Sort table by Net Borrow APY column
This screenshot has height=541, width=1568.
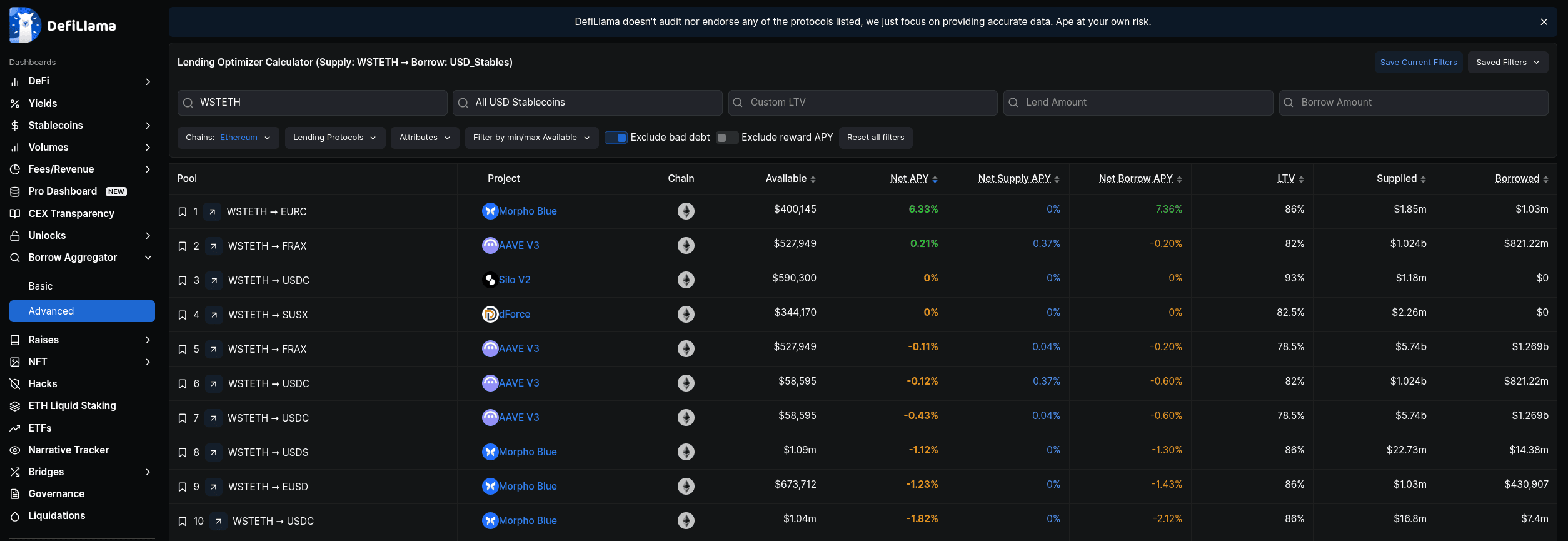click(x=1140, y=179)
